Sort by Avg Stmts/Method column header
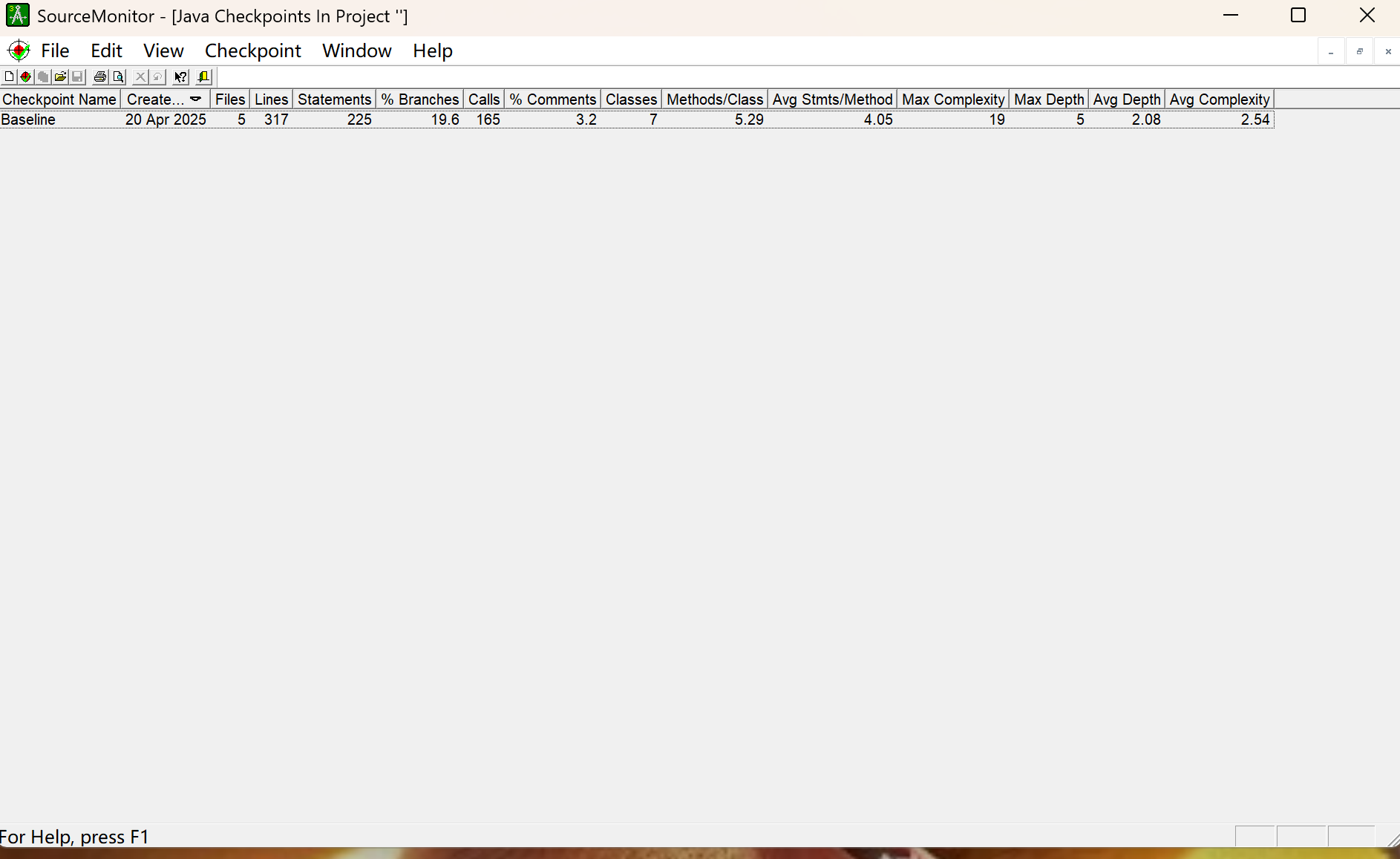Viewport: 1400px width, 859px height. 832,99
